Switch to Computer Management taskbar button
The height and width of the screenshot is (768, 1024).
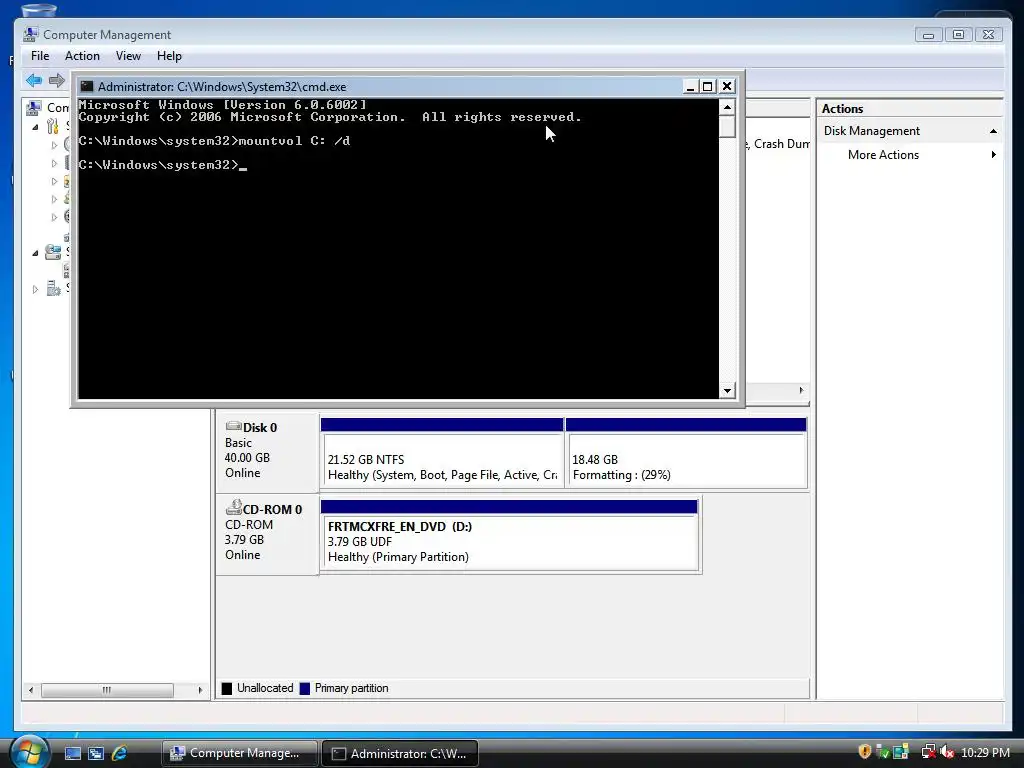click(x=240, y=753)
